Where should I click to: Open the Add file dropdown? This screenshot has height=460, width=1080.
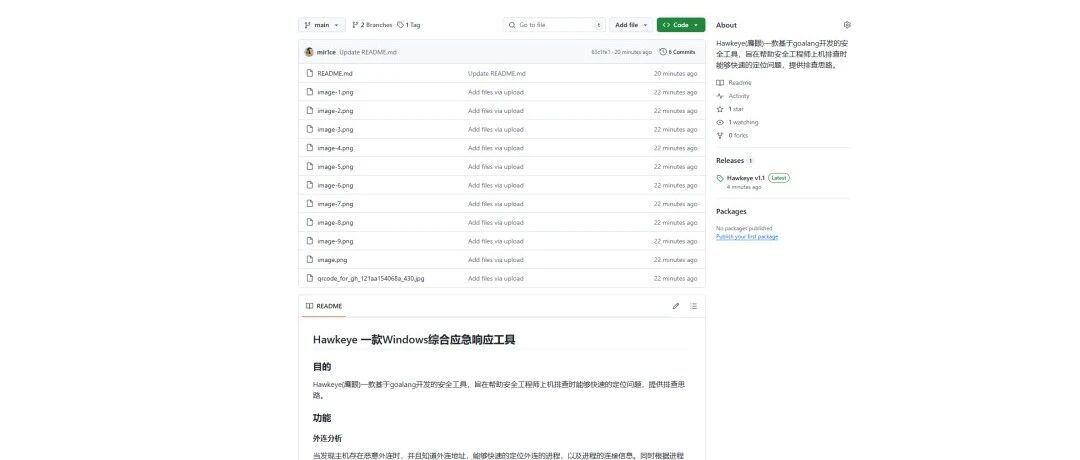(631, 25)
